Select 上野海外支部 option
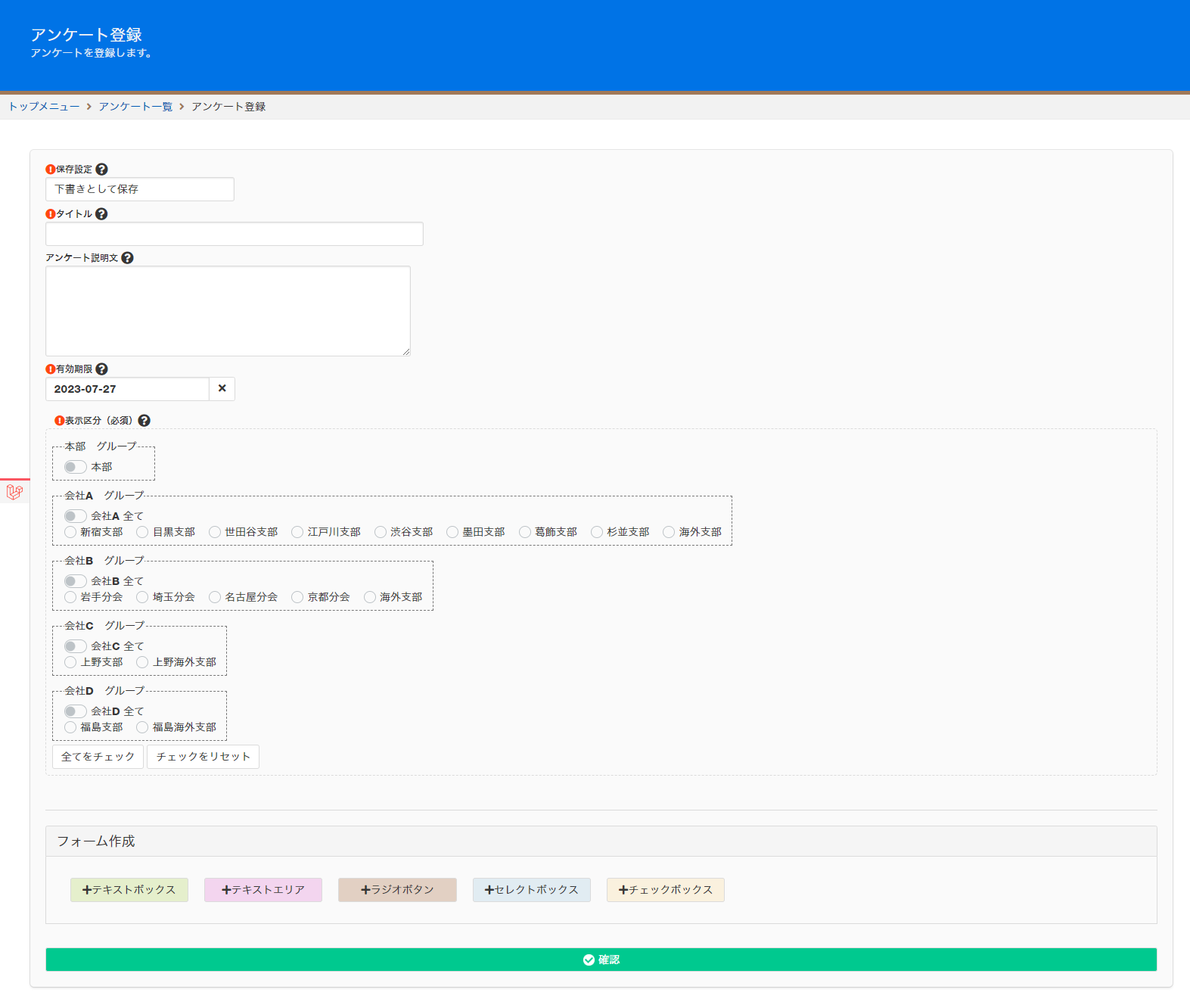Image resolution: width=1190 pixels, height=1008 pixels. pos(142,662)
